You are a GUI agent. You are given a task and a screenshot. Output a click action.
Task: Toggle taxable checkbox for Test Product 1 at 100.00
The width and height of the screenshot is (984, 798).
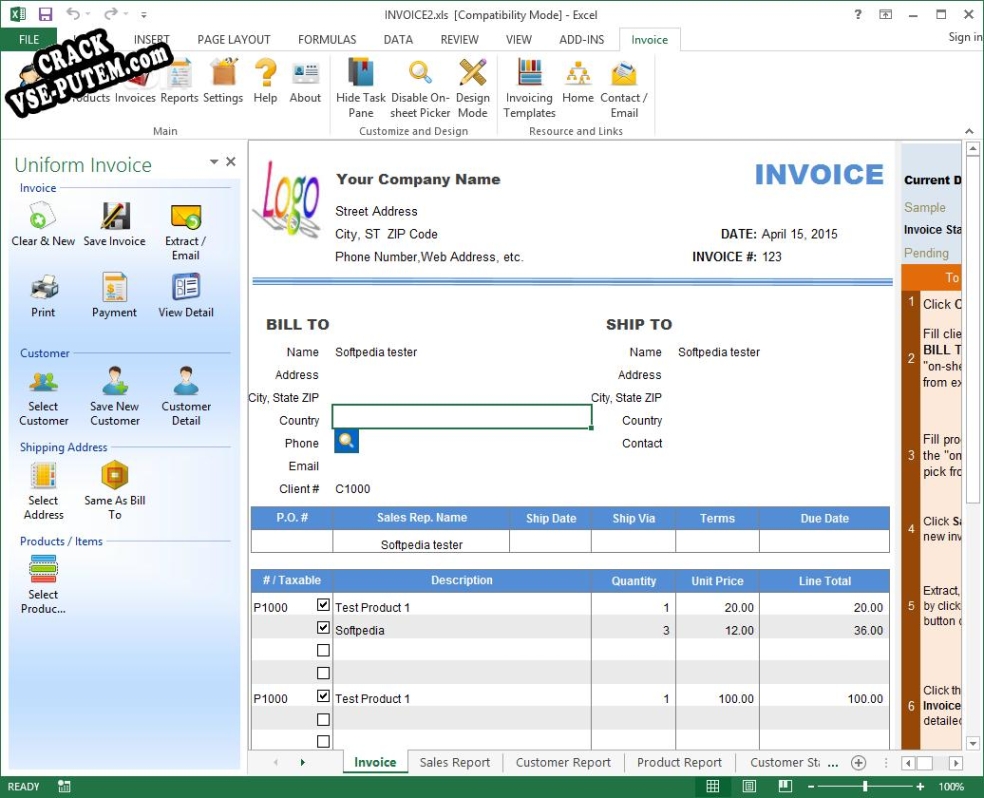pyautogui.click(x=323, y=696)
